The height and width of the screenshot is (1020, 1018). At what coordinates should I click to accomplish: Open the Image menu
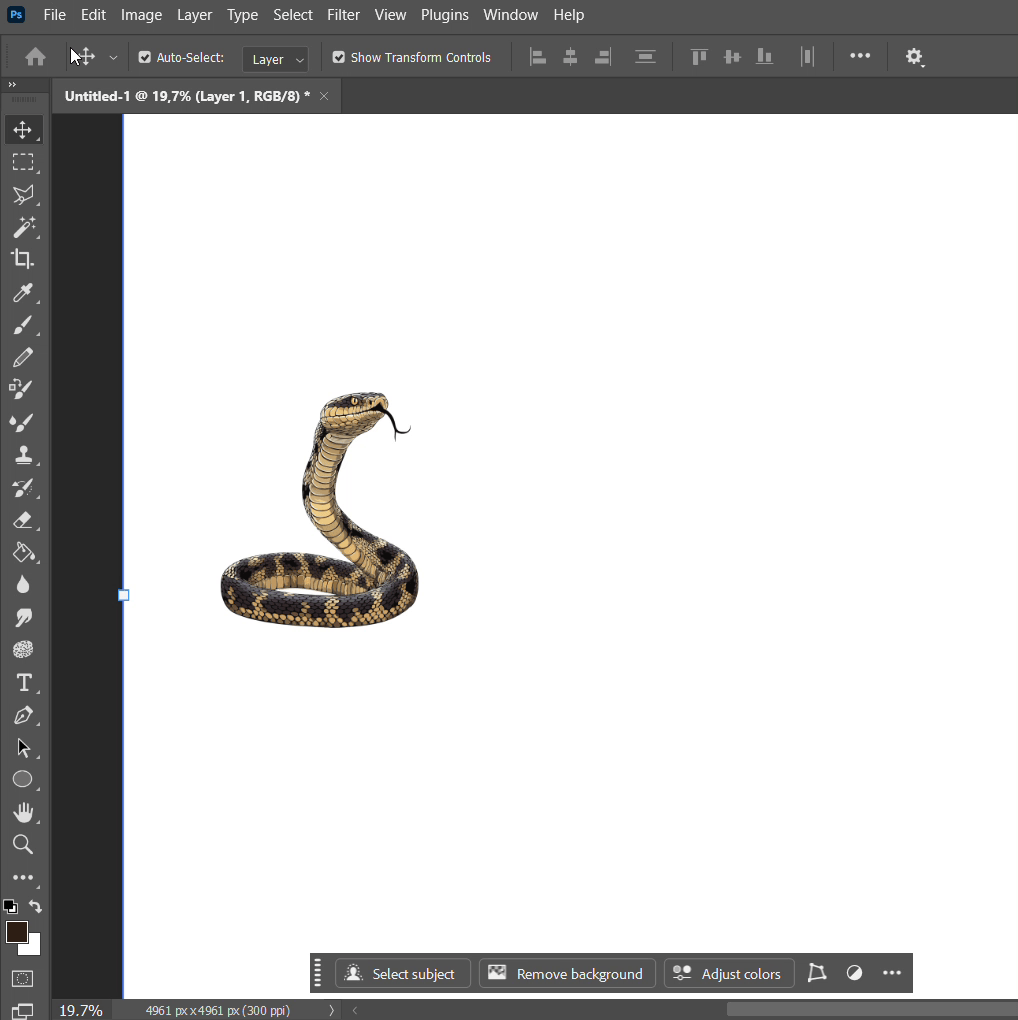coord(141,15)
